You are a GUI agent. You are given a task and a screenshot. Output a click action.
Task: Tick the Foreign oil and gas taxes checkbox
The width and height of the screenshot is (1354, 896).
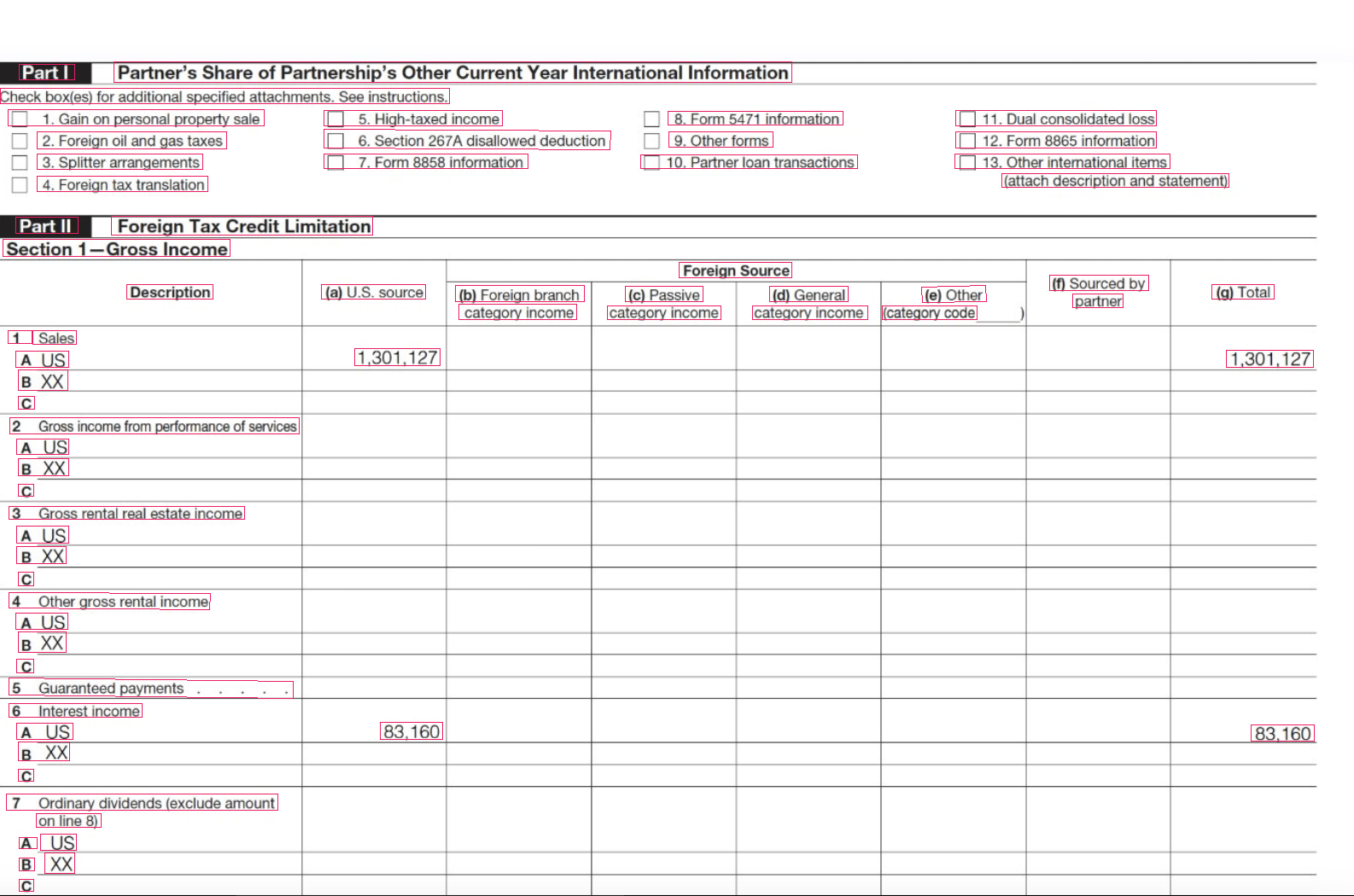tap(19, 141)
